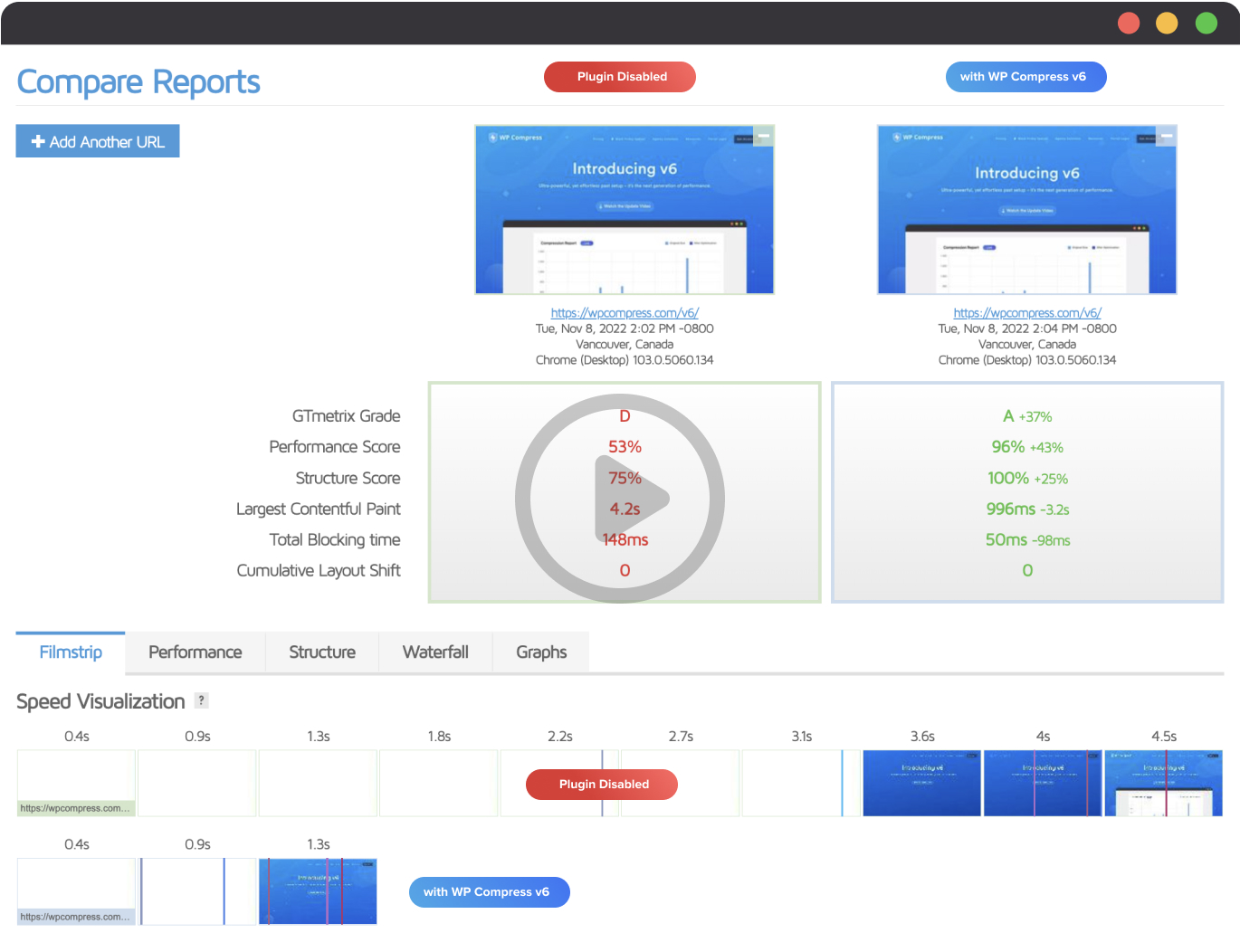The image size is (1240, 952).
Task: Remove the WP Compress report with the minus icon
Action: pyautogui.click(x=1167, y=136)
